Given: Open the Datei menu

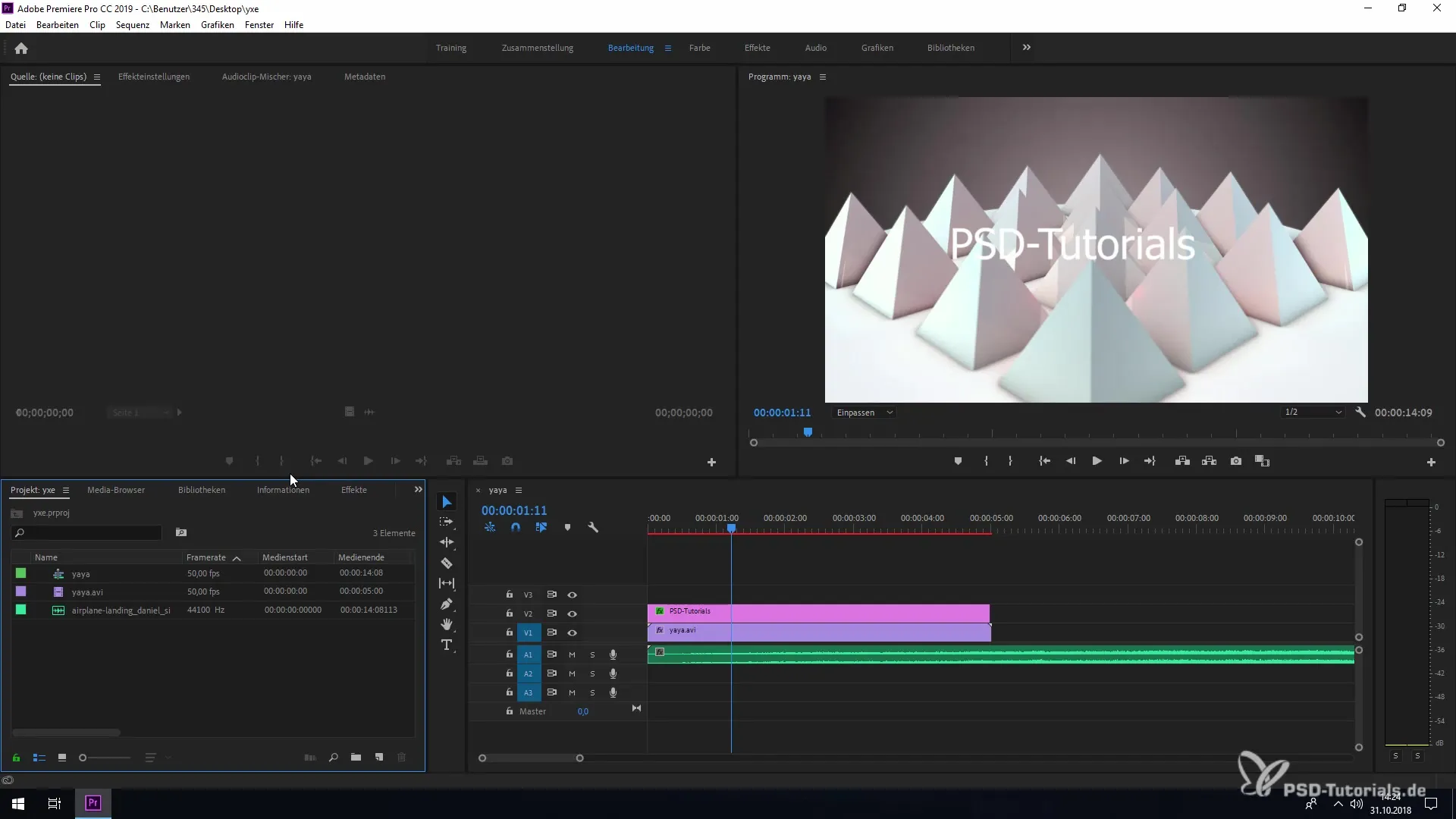Looking at the screenshot, I should click(x=15, y=25).
